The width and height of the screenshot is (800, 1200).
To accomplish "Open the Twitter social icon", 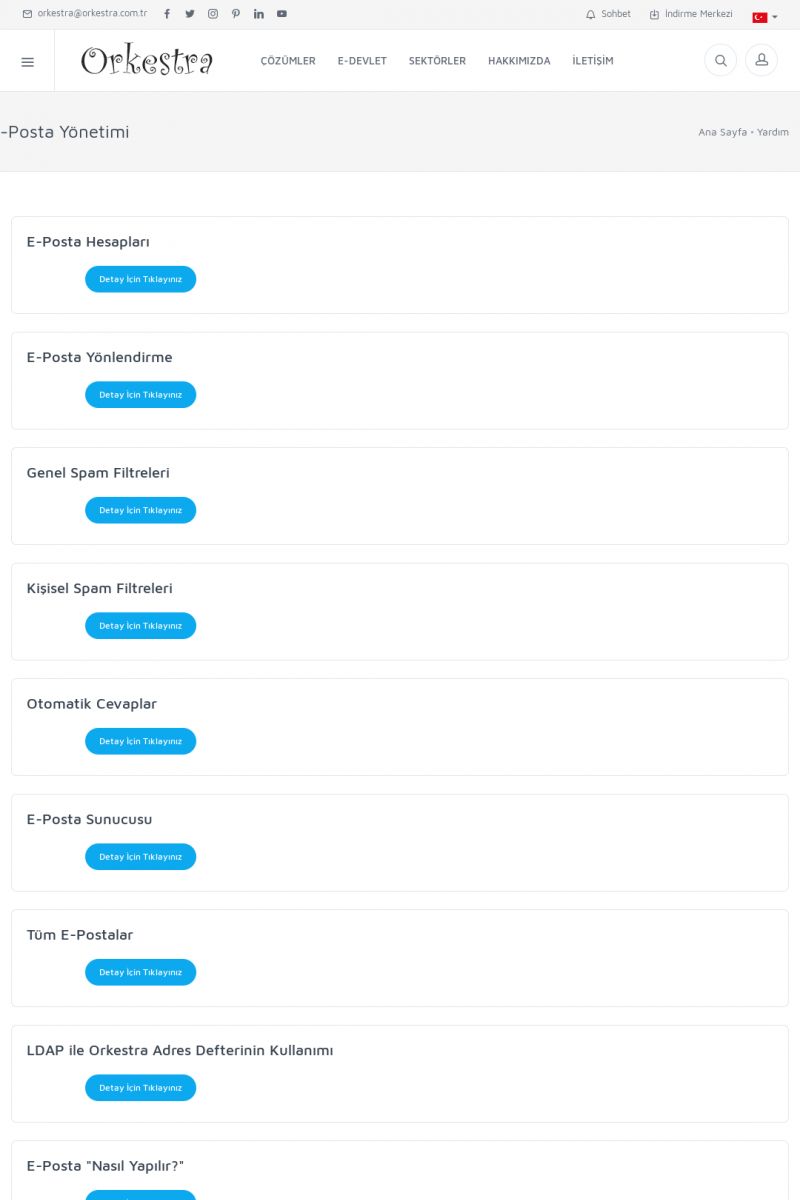I will 190,14.
